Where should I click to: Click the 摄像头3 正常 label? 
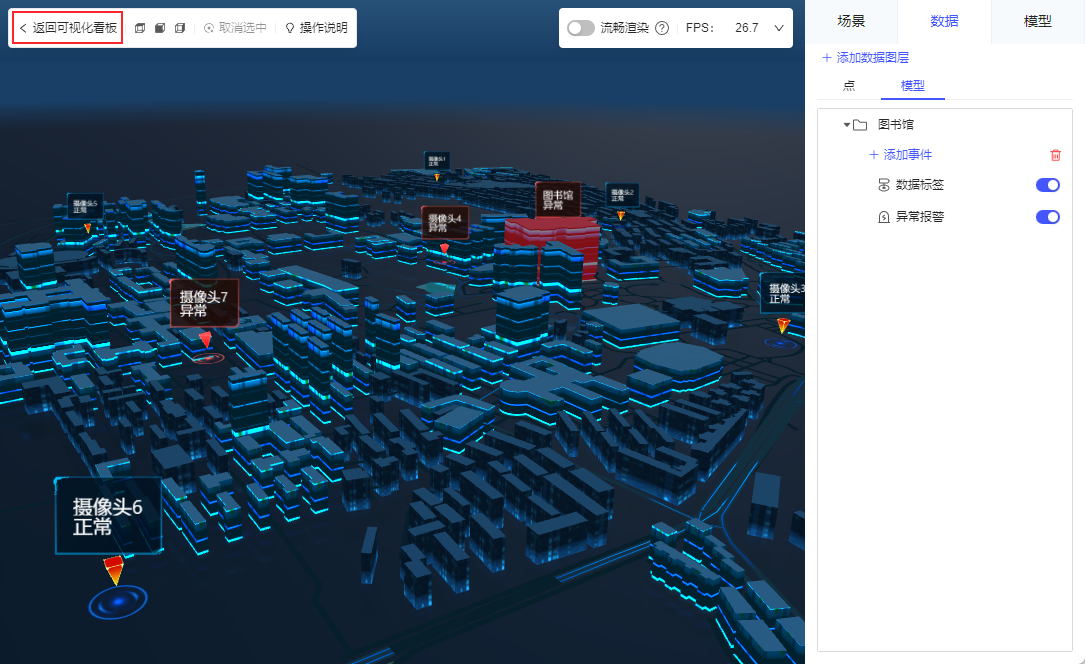pos(783,293)
